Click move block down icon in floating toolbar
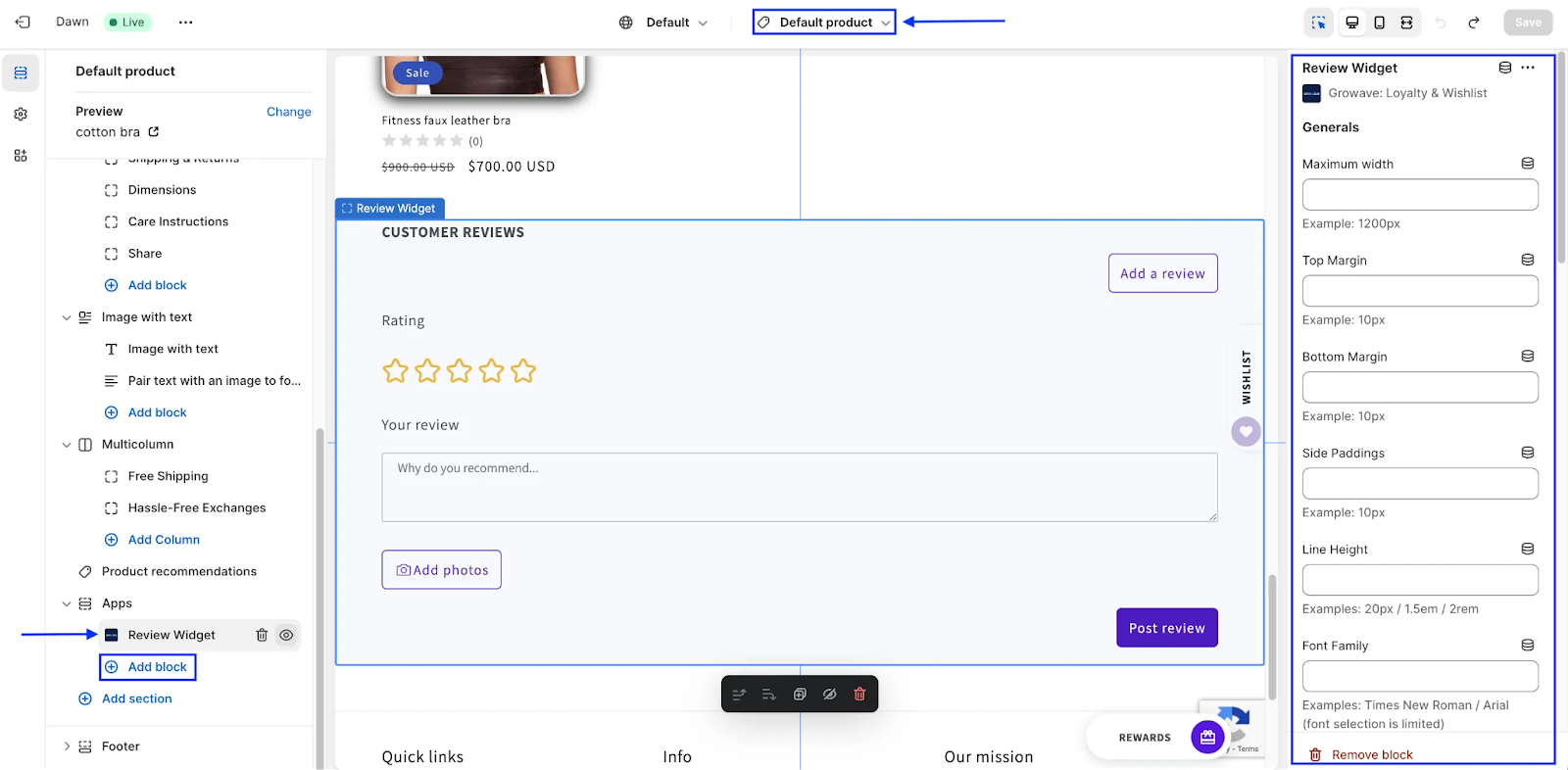 point(769,695)
